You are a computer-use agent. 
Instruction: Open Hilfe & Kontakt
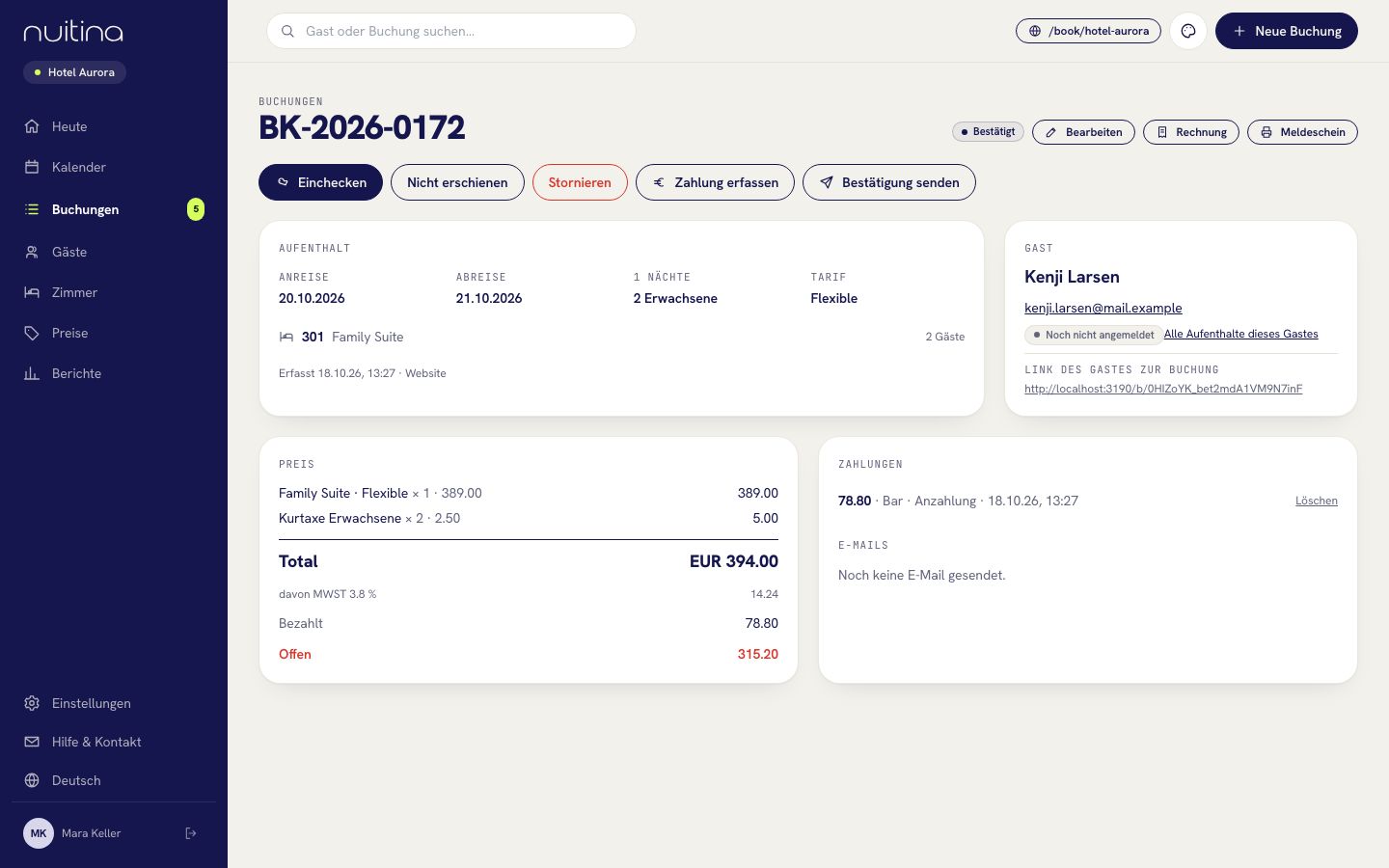click(x=114, y=742)
